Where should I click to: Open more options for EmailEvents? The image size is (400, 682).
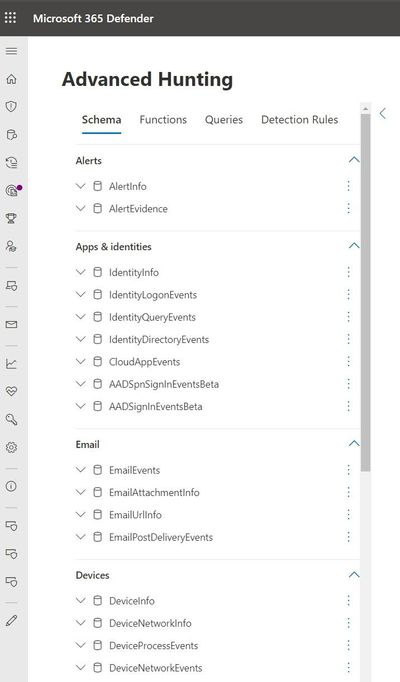click(348, 470)
